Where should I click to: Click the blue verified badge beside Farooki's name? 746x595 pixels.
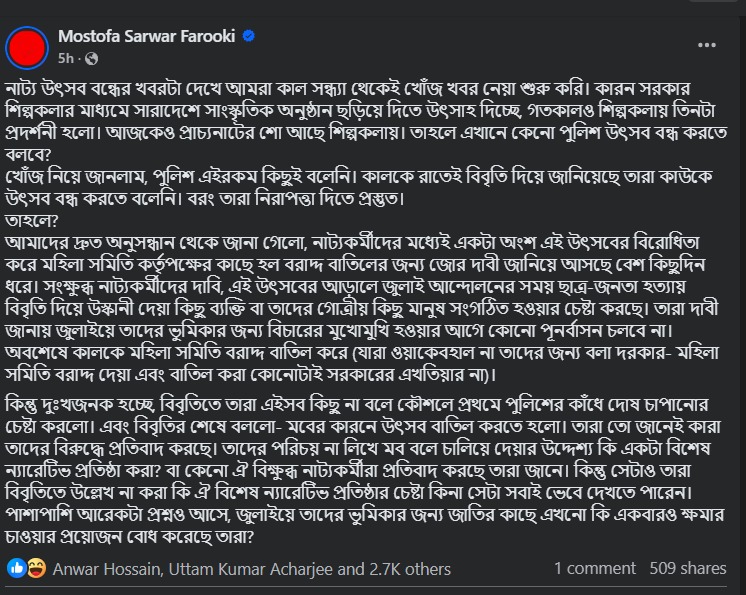pyautogui.click(x=248, y=36)
